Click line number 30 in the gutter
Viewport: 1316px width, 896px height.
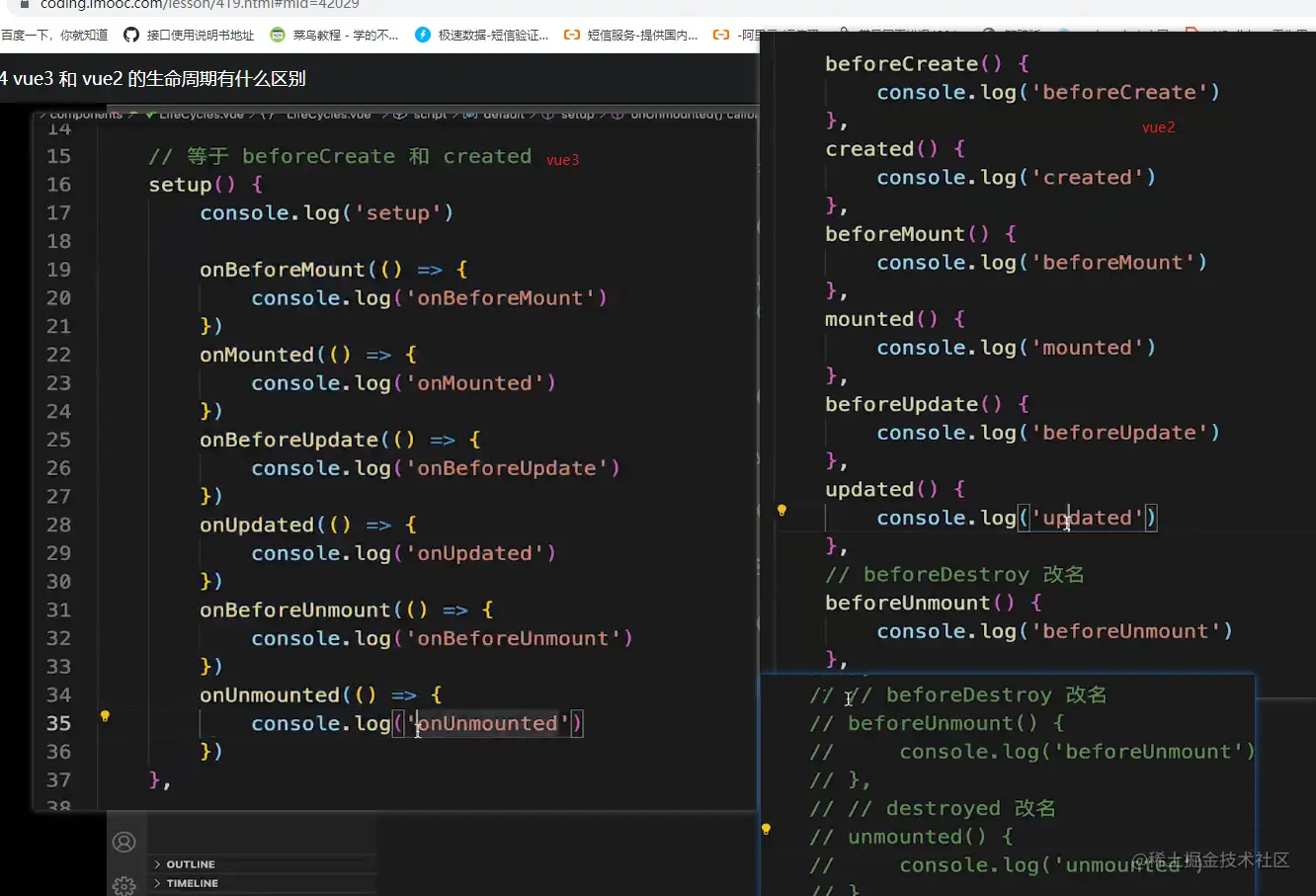coord(58,581)
